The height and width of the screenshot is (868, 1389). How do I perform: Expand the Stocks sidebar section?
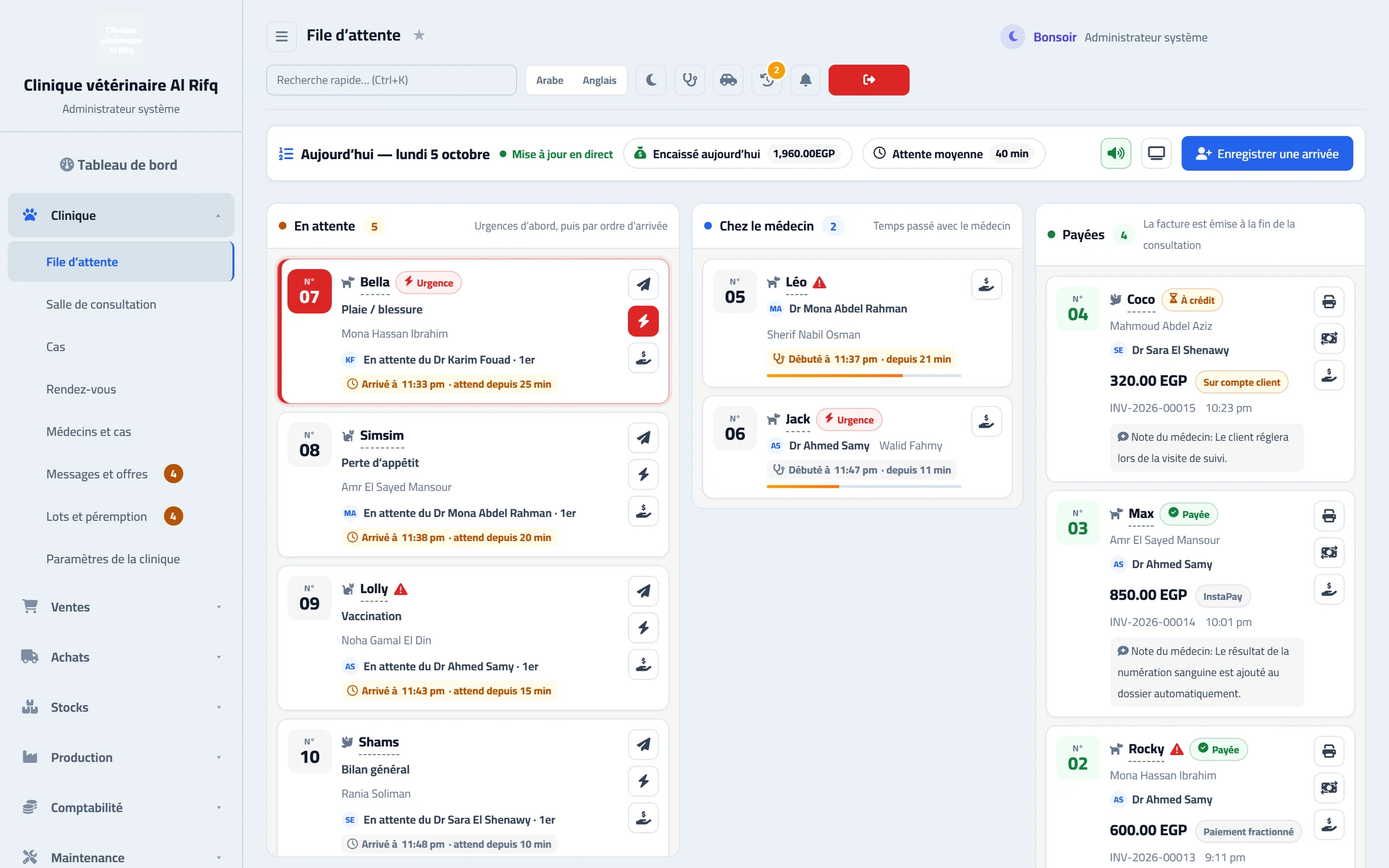pyautogui.click(x=120, y=707)
